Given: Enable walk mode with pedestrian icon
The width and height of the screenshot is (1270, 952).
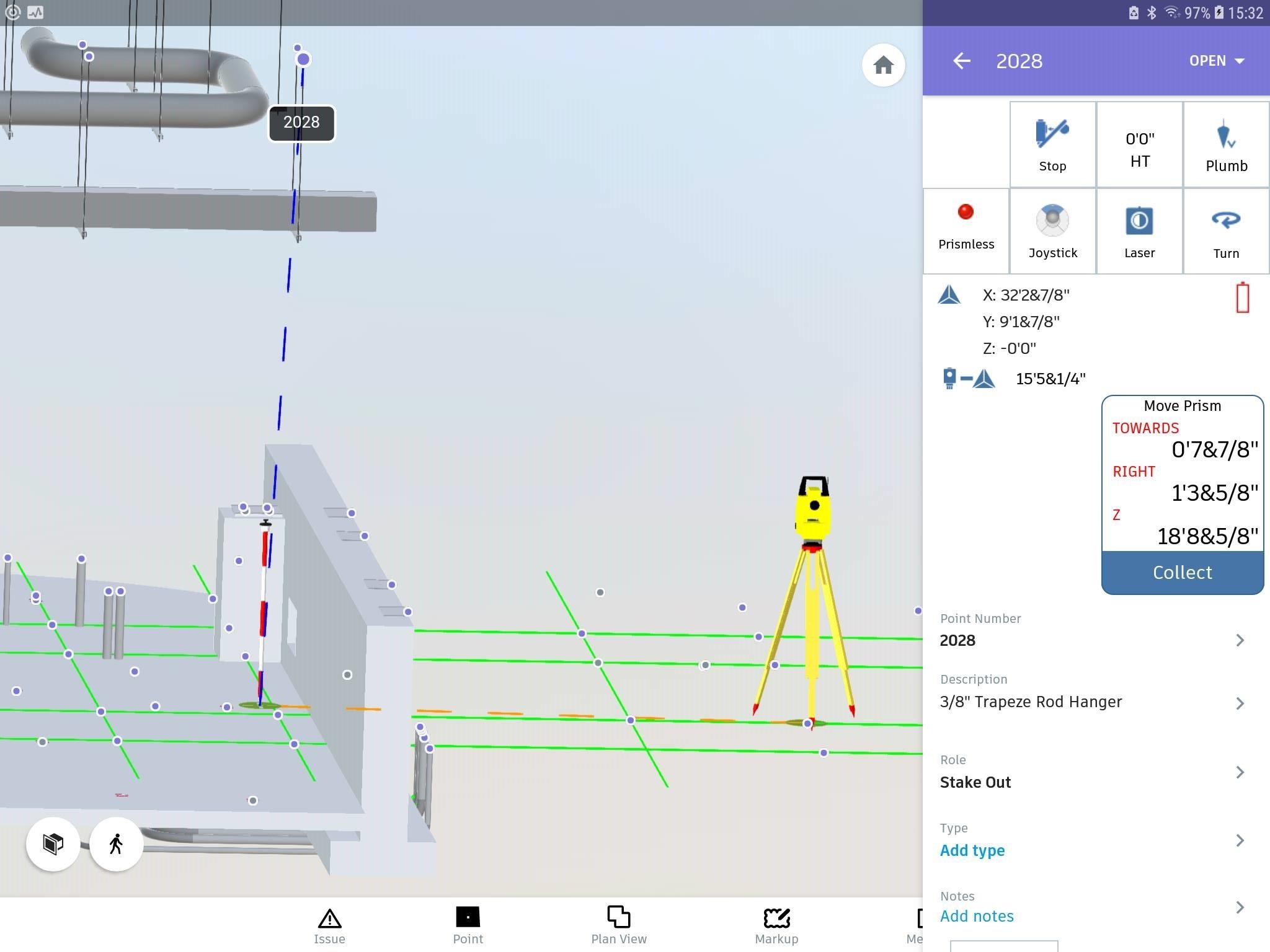Looking at the screenshot, I should coord(116,844).
